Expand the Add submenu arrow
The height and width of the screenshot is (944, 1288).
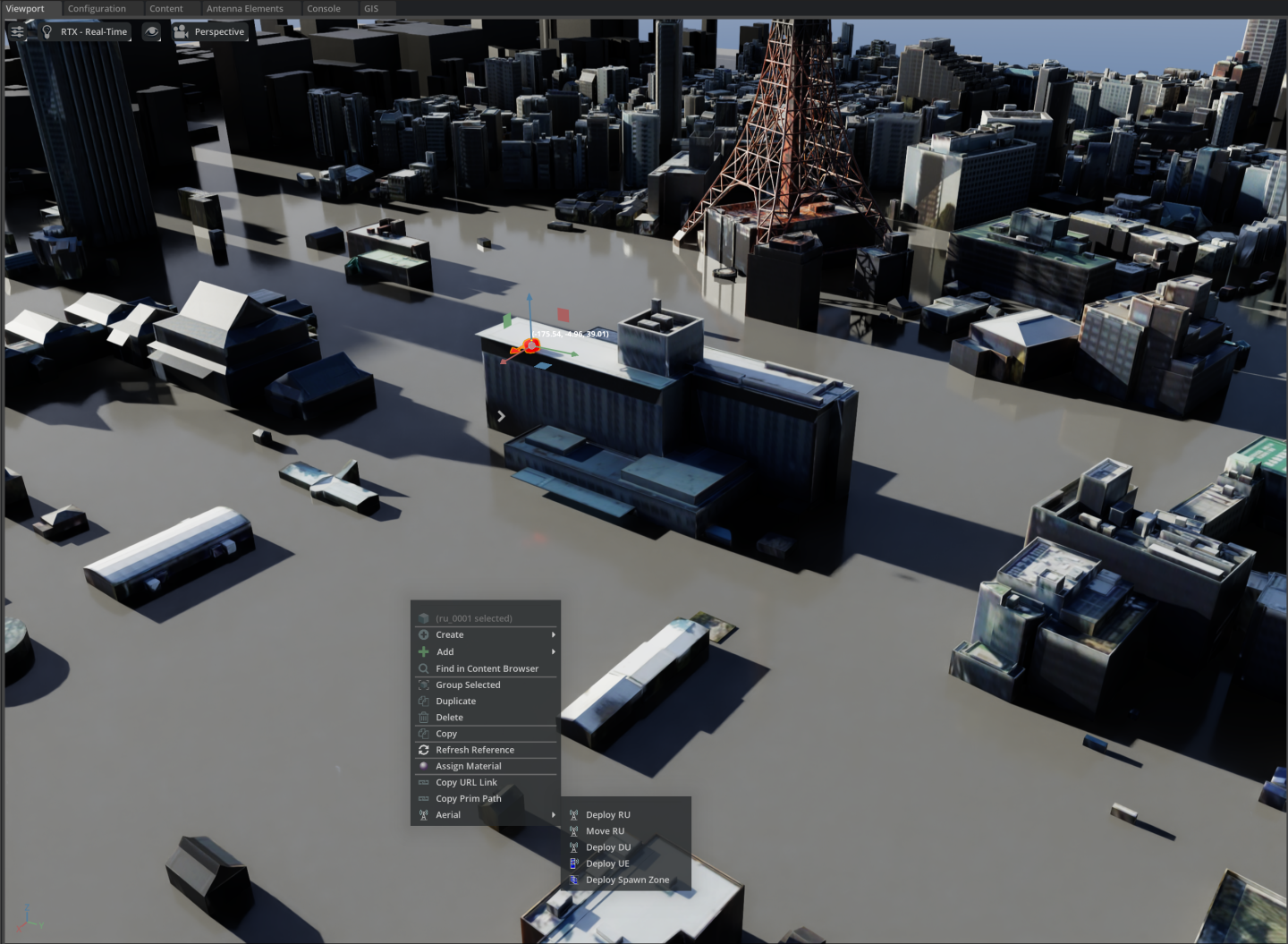pos(553,651)
